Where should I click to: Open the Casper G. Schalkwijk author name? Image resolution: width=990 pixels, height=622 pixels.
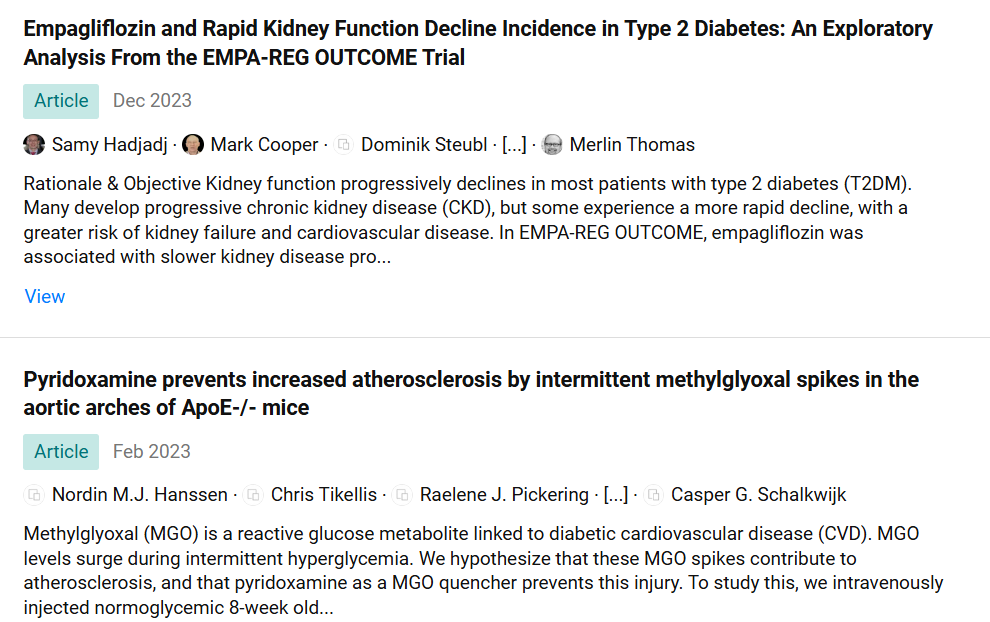[x=758, y=494]
